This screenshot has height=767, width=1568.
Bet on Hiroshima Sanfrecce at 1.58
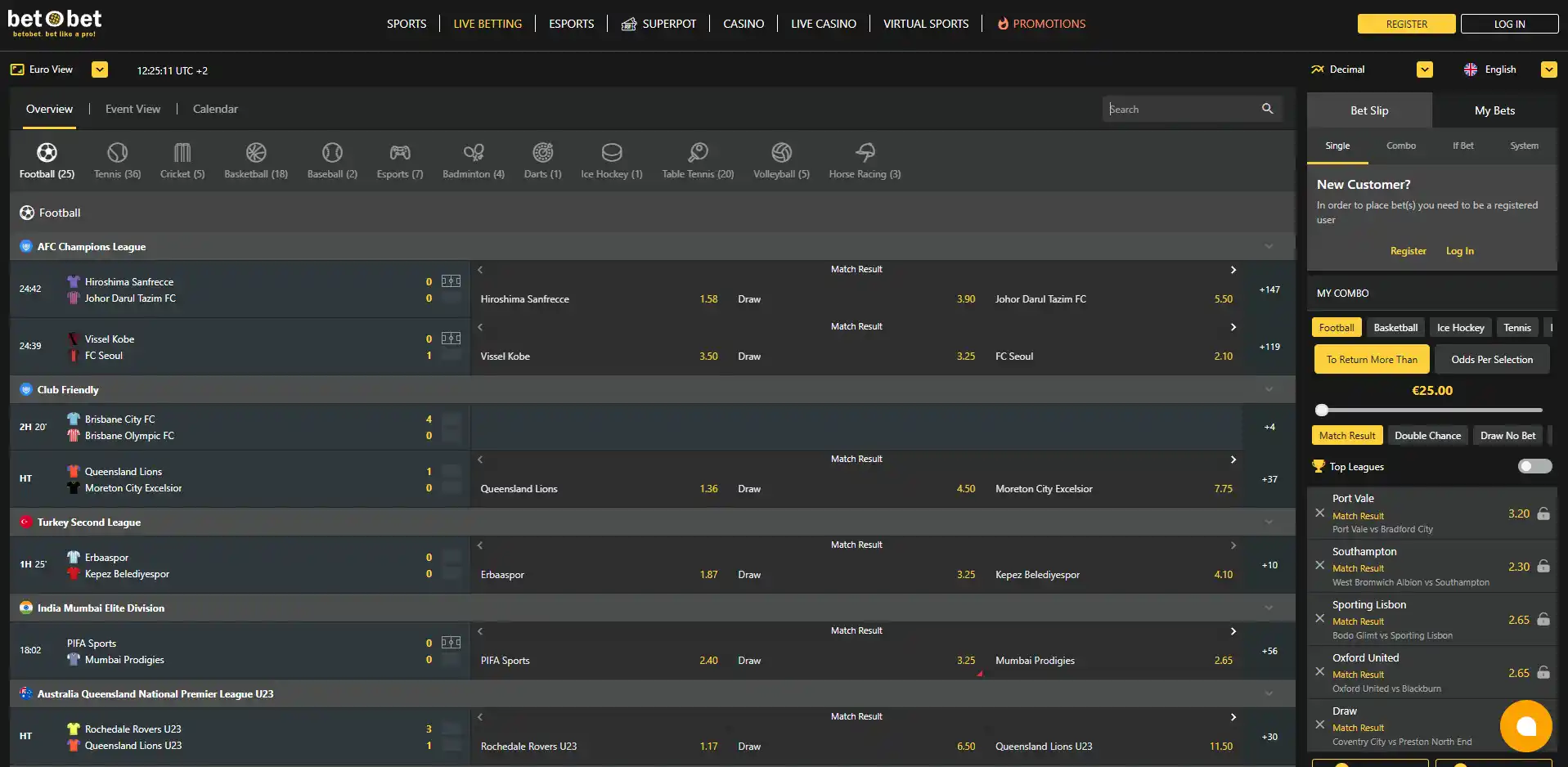[600, 299]
